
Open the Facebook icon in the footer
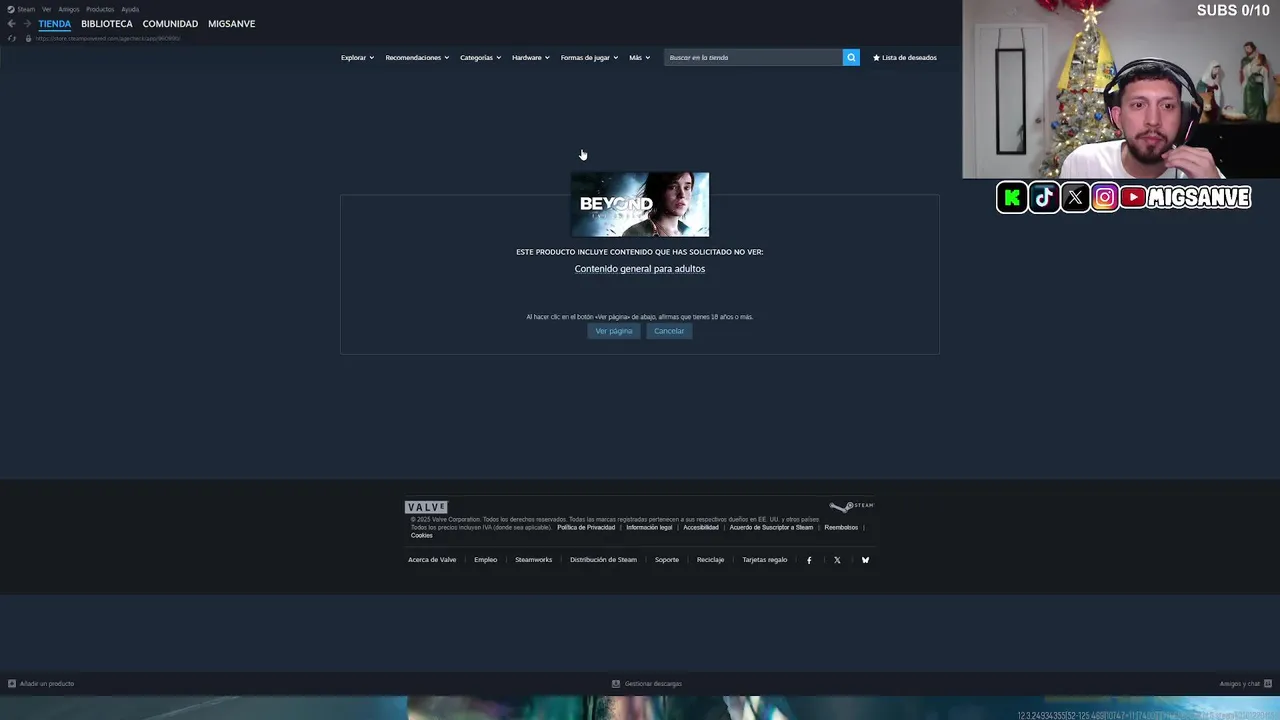tap(809, 560)
